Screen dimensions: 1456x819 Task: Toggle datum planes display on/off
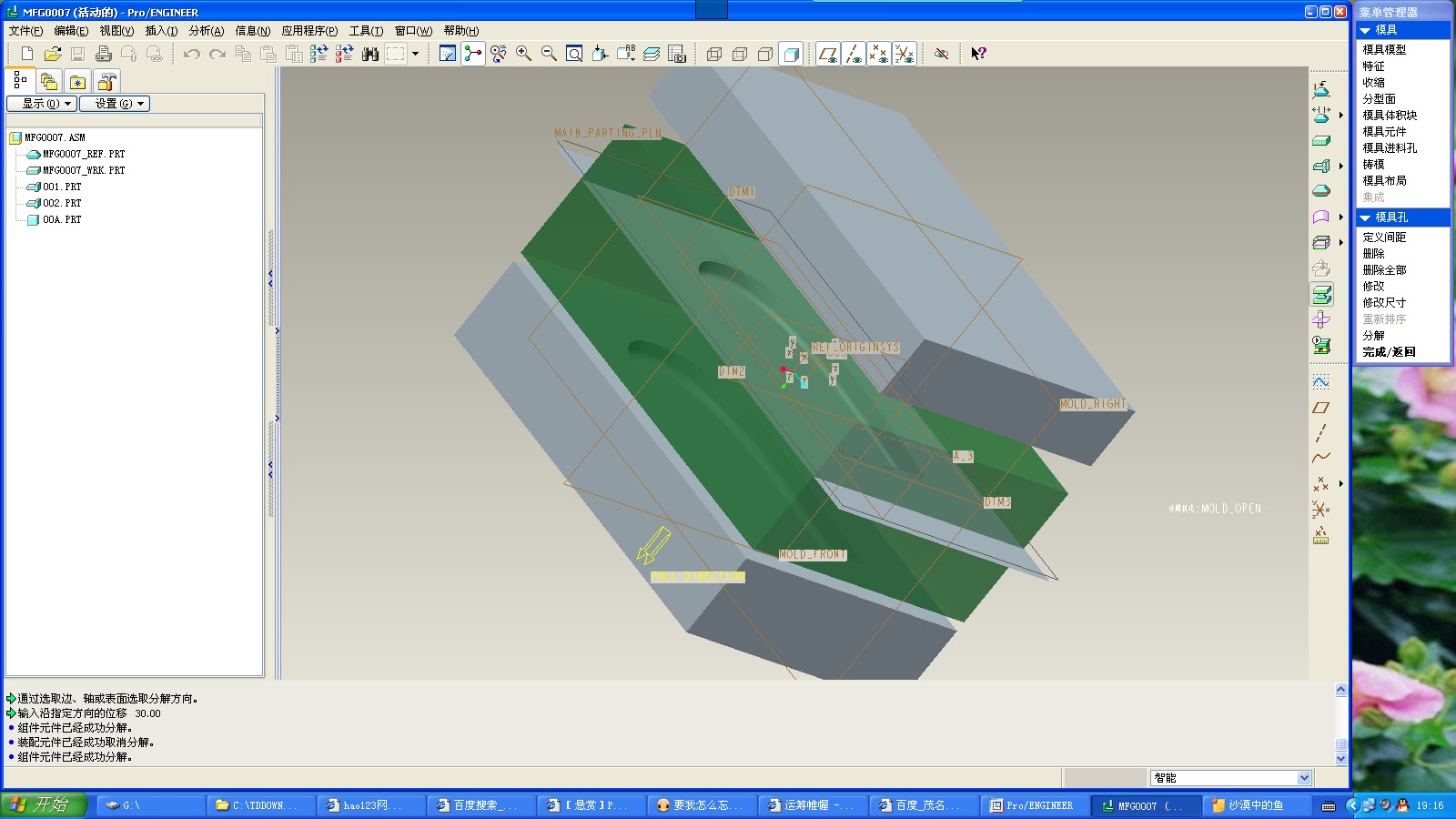point(827,54)
